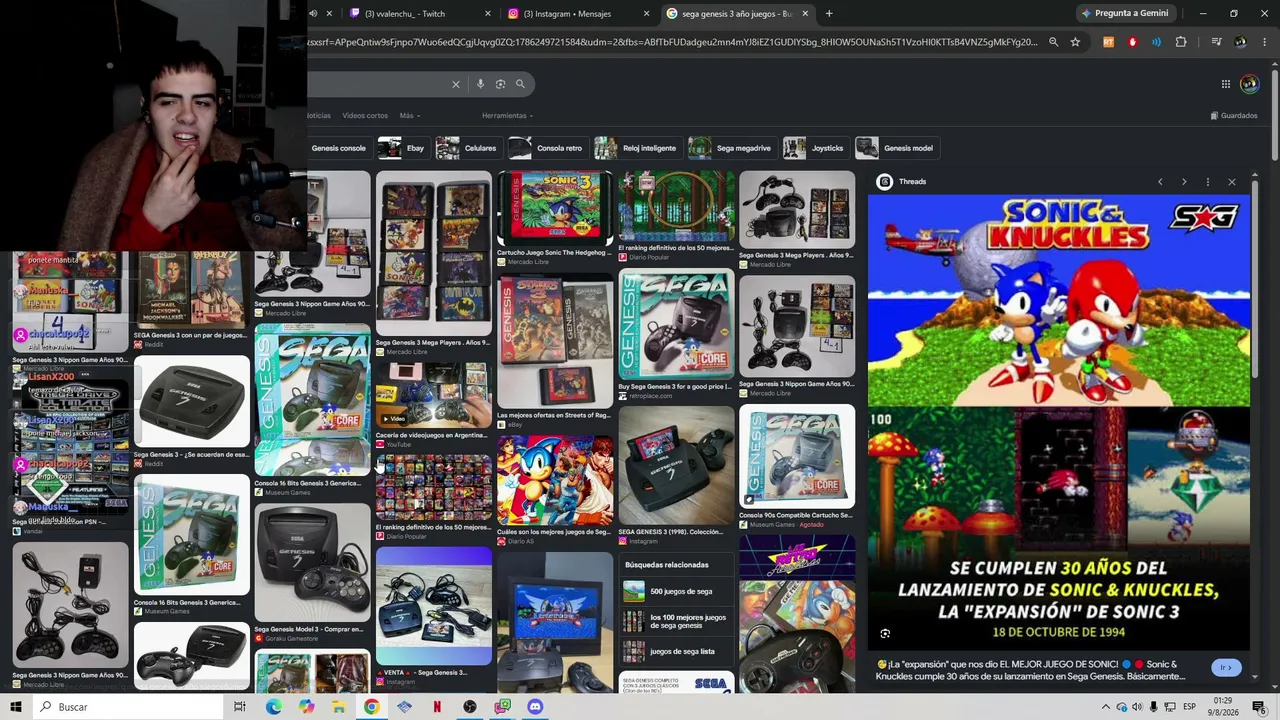Click Pregunta a Gemini button

[x=1125, y=14]
